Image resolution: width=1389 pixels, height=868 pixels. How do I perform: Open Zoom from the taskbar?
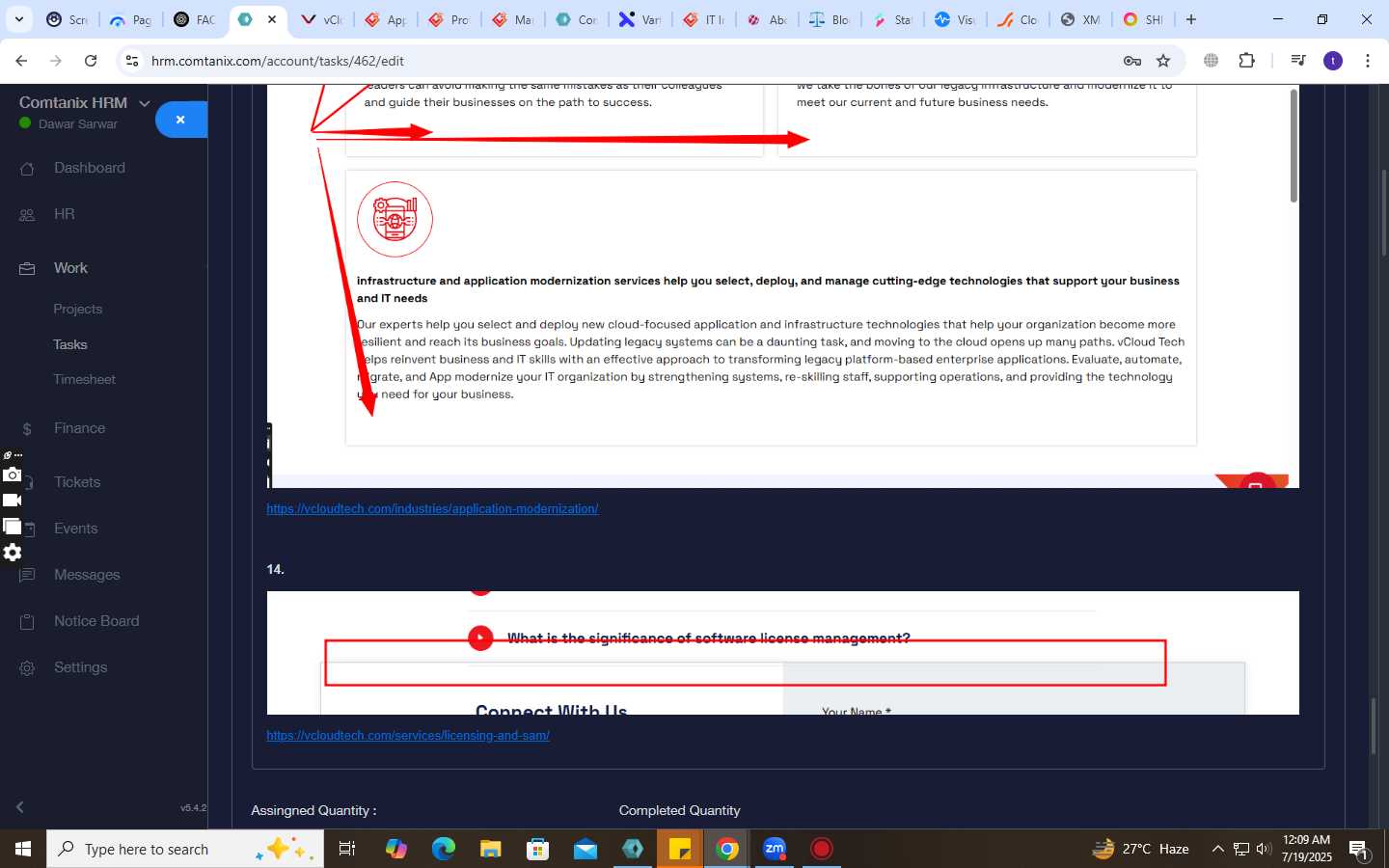point(775,849)
